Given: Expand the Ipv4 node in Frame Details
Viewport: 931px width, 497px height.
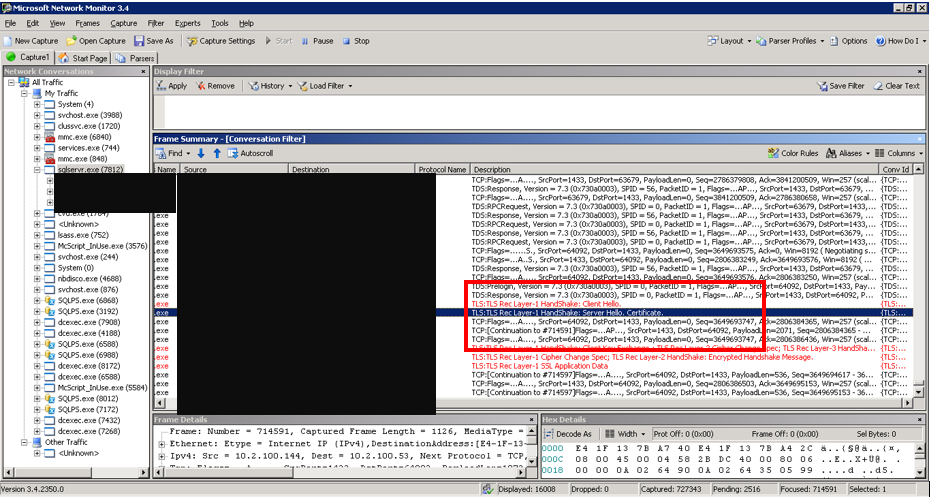Looking at the screenshot, I should pyautogui.click(x=162, y=456).
